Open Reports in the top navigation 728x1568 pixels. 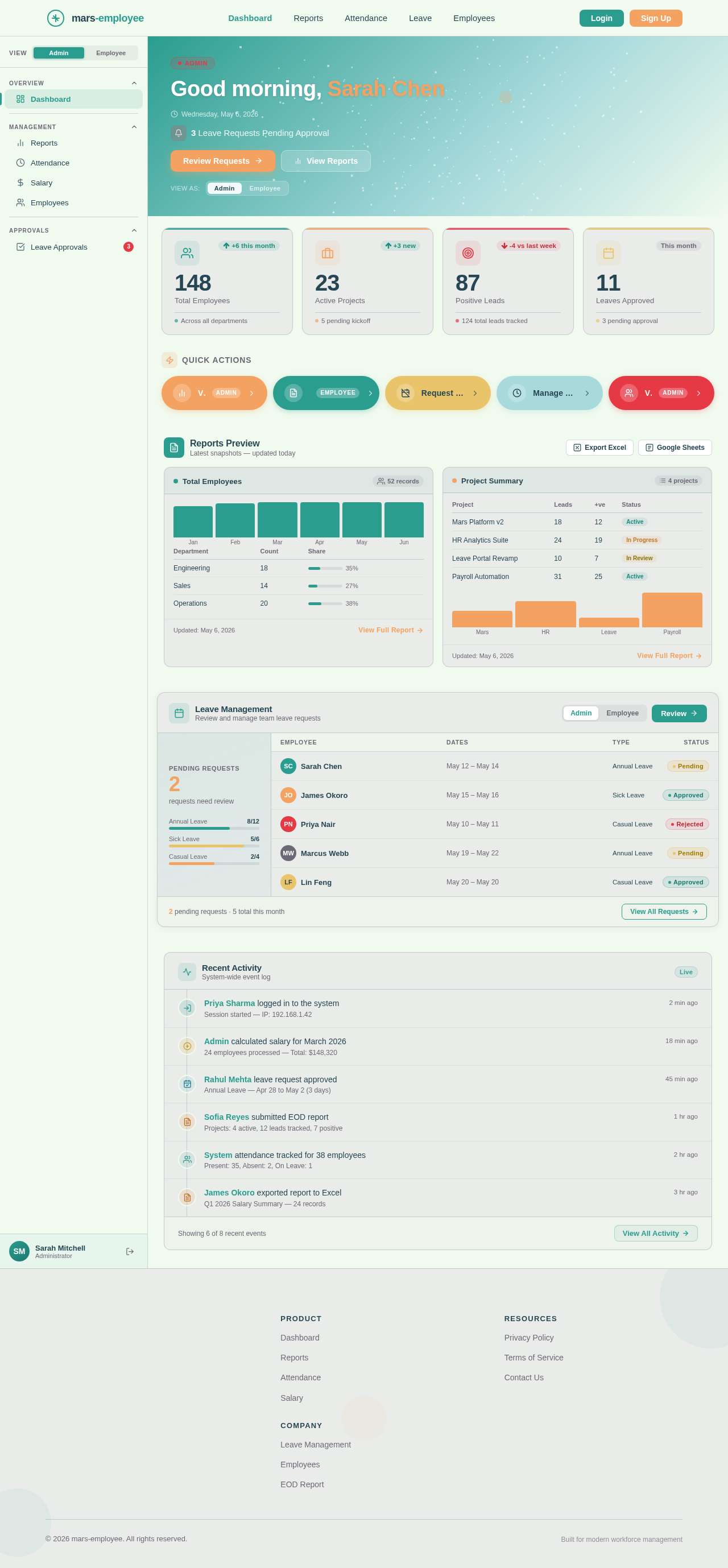[308, 18]
